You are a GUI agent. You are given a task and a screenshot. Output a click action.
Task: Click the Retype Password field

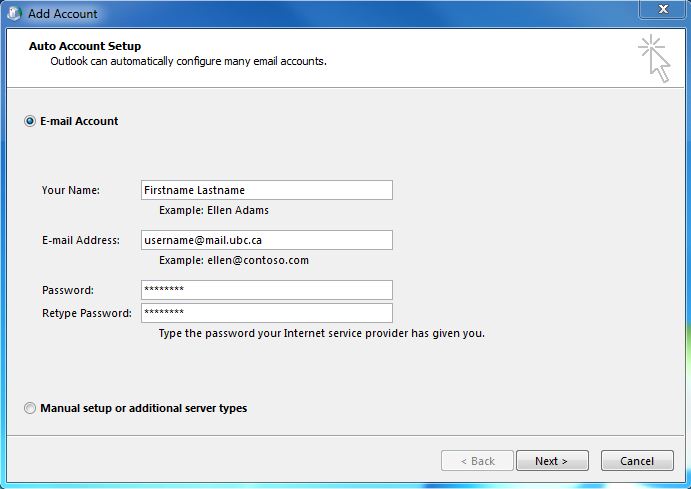[266, 313]
